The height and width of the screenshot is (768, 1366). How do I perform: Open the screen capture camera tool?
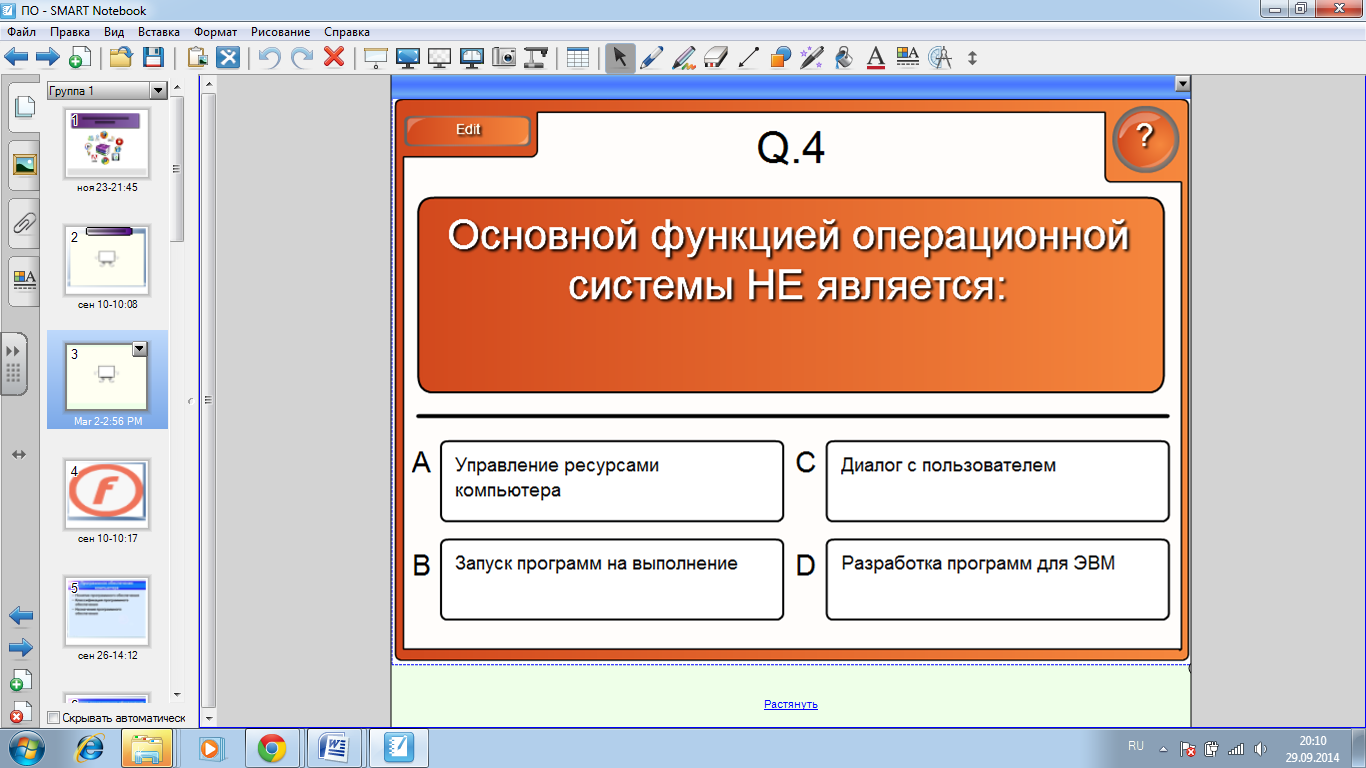(x=504, y=57)
